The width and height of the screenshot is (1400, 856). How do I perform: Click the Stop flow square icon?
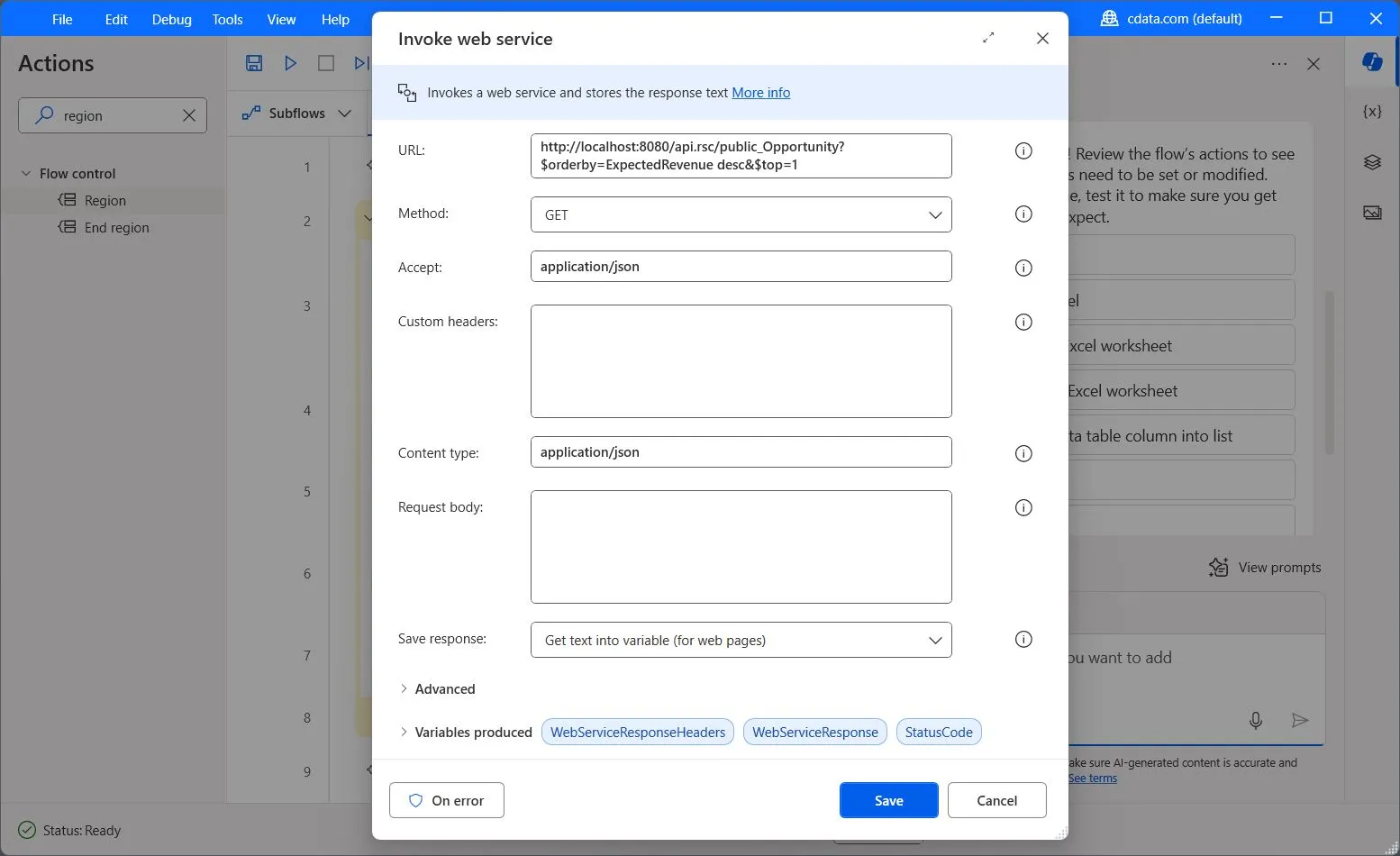(326, 63)
